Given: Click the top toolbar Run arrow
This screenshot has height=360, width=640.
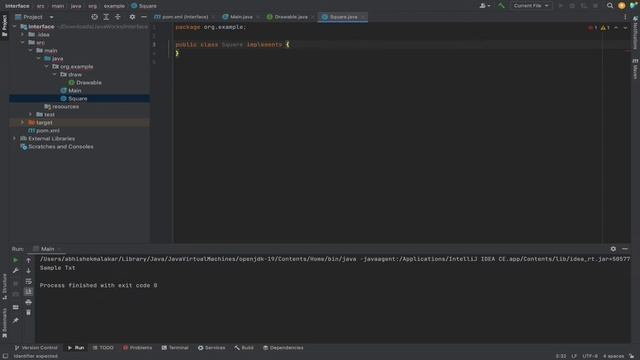Looking at the screenshot, I should [560, 6].
